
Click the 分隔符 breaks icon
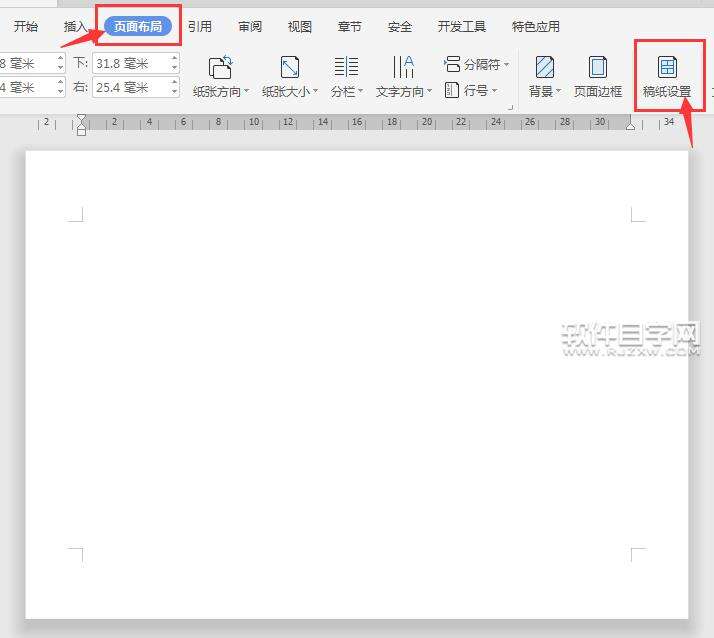tap(452, 64)
